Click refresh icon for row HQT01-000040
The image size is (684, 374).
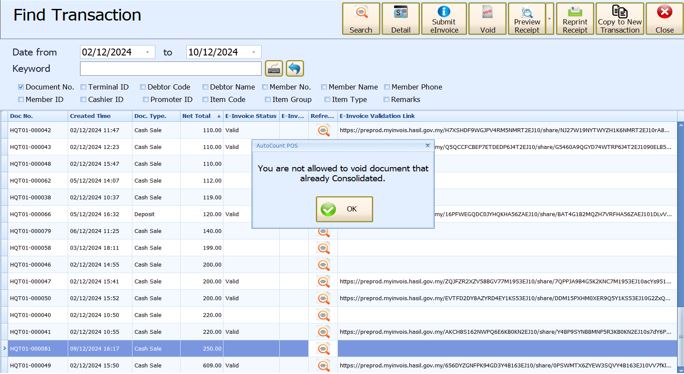(x=323, y=315)
